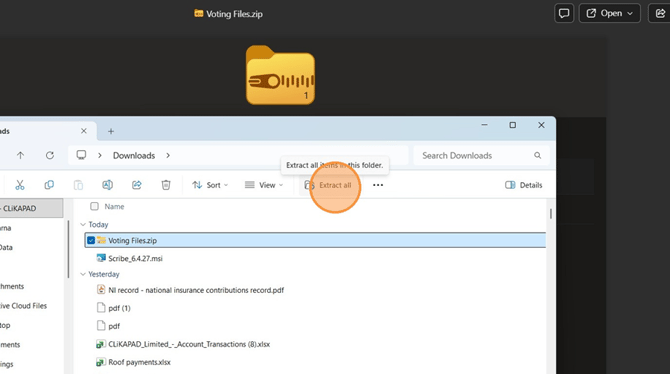Viewport: 670px width, 374px height.
Task: Collapse the Yesterday group
Action: pos(83,274)
